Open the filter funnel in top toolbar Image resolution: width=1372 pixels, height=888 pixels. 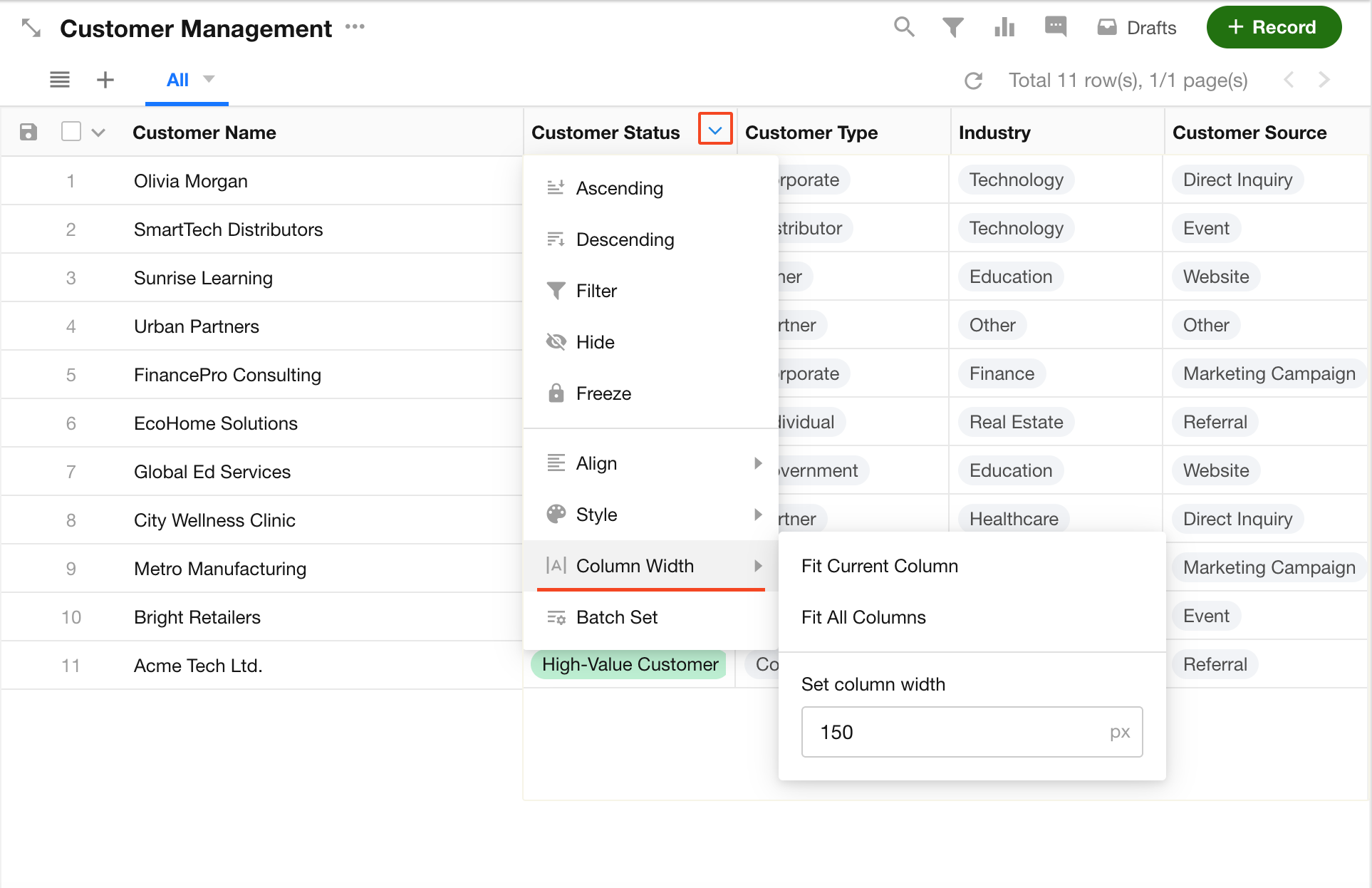(x=952, y=28)
